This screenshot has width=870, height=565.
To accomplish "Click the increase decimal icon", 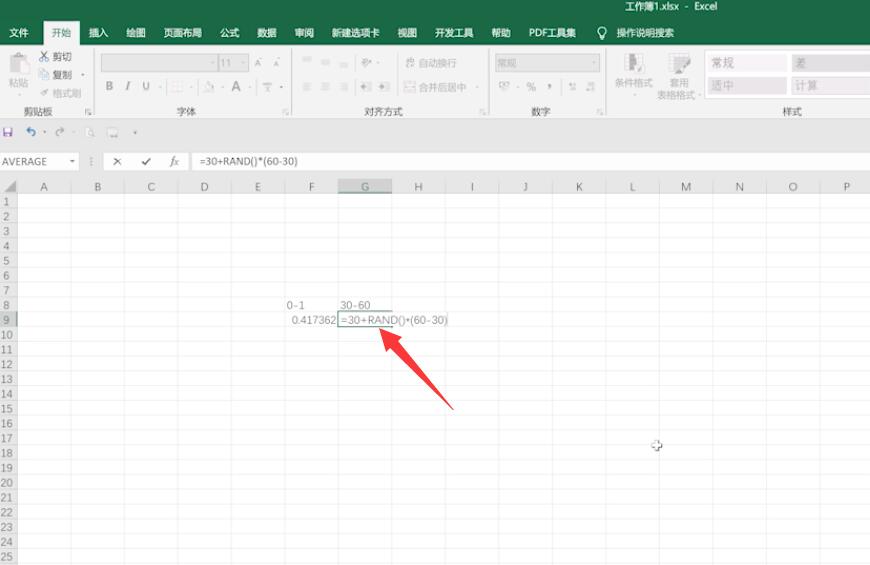I will [573, 87].
